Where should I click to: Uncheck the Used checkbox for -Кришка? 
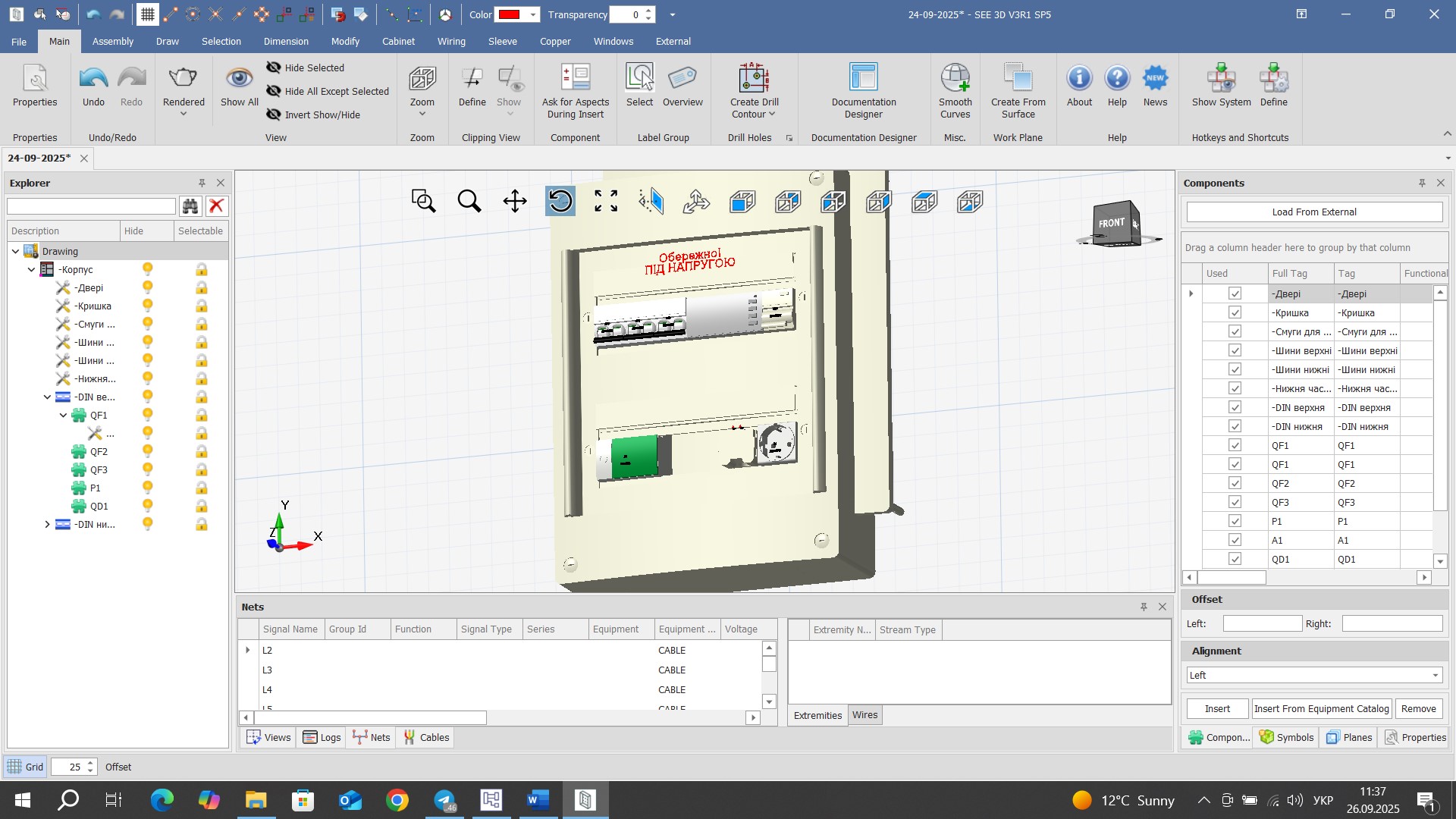pos(1235,312)
